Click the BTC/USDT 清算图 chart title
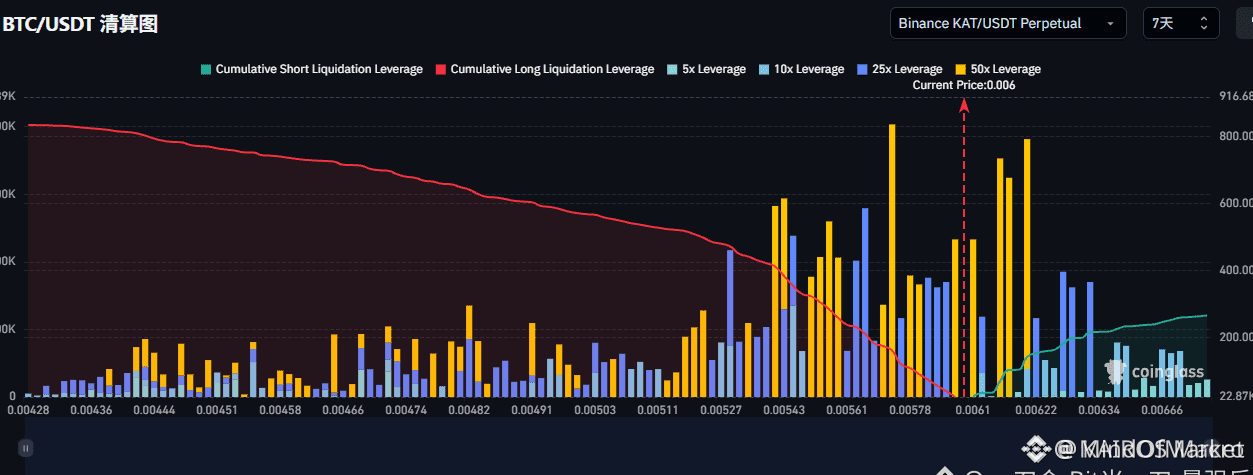Viewport: 1253px width, 475px height. [79, 24]
